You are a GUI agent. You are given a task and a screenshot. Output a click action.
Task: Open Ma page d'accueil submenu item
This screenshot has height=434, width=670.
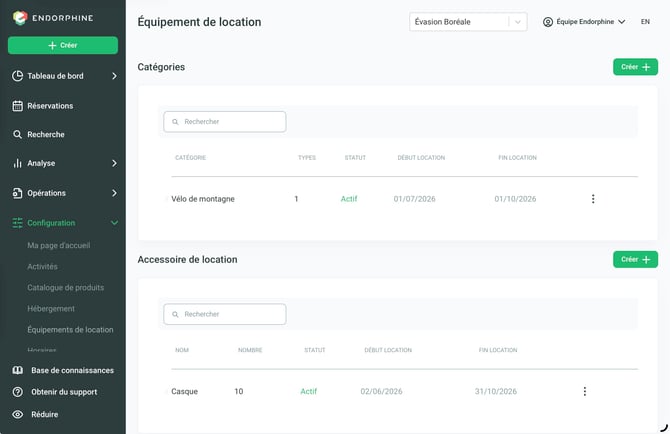point(59,246)
